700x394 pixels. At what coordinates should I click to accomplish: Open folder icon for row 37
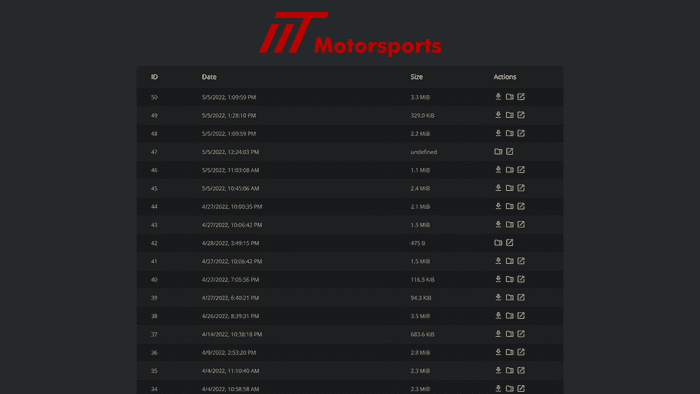click(509, 334)
